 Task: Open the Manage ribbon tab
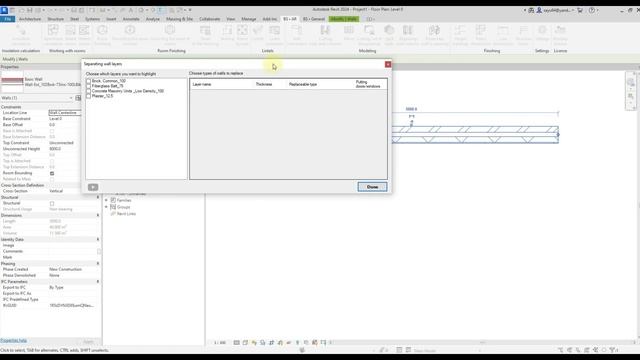click(x=249, y=19)
